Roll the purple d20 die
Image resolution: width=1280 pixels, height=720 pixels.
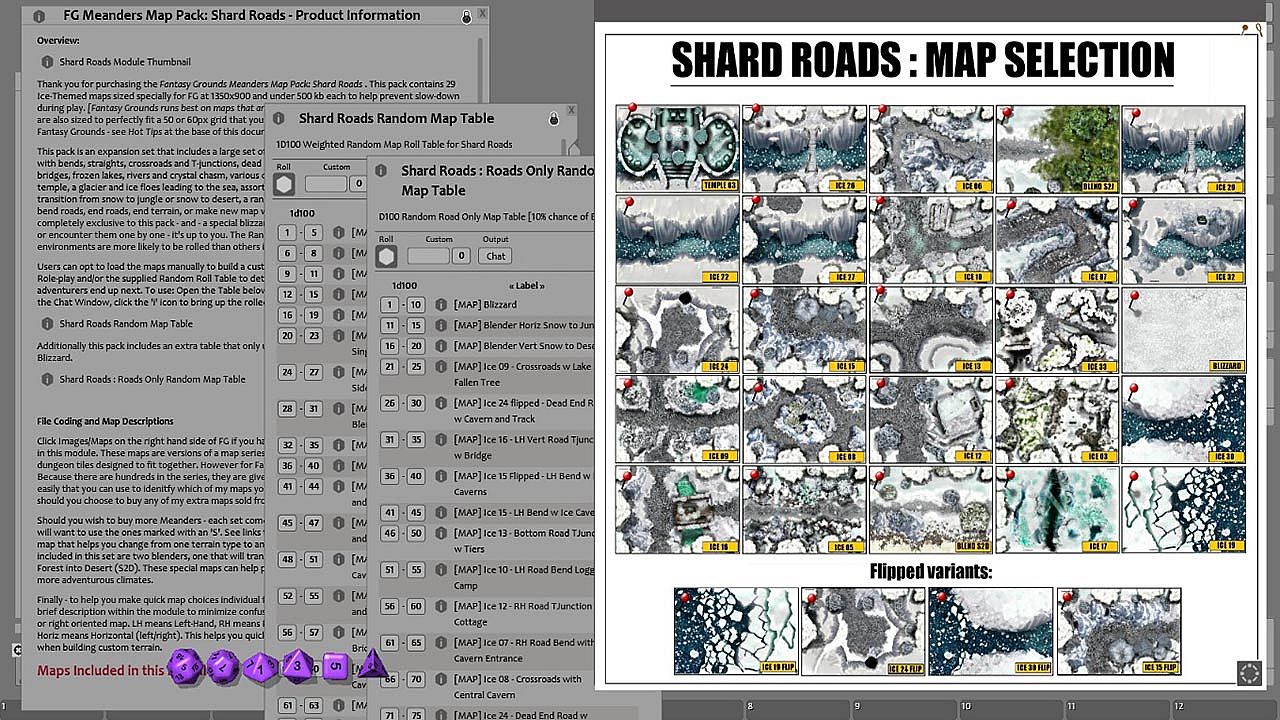(184, 665)
